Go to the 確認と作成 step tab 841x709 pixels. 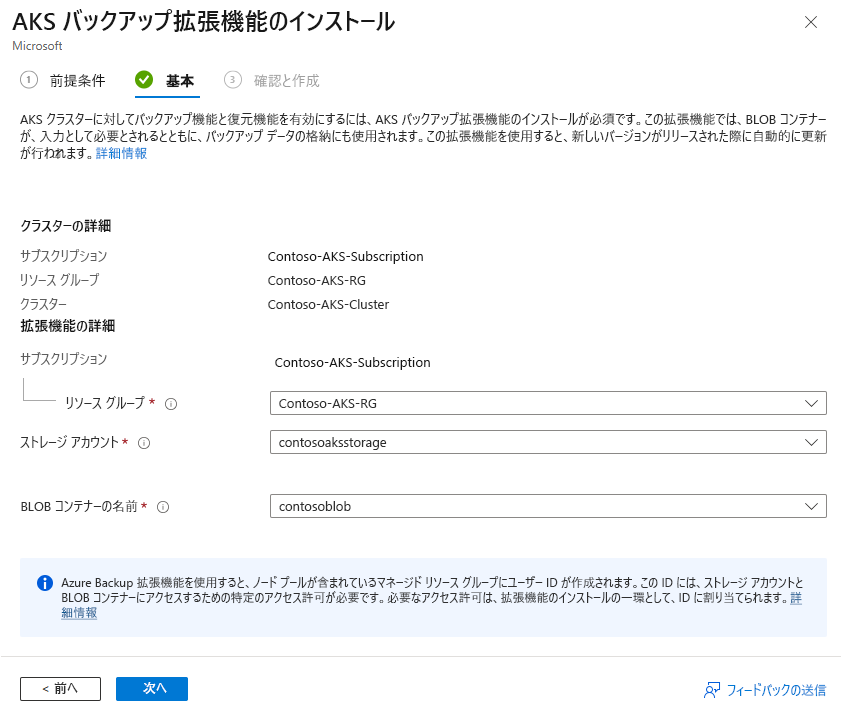[286, 81]
